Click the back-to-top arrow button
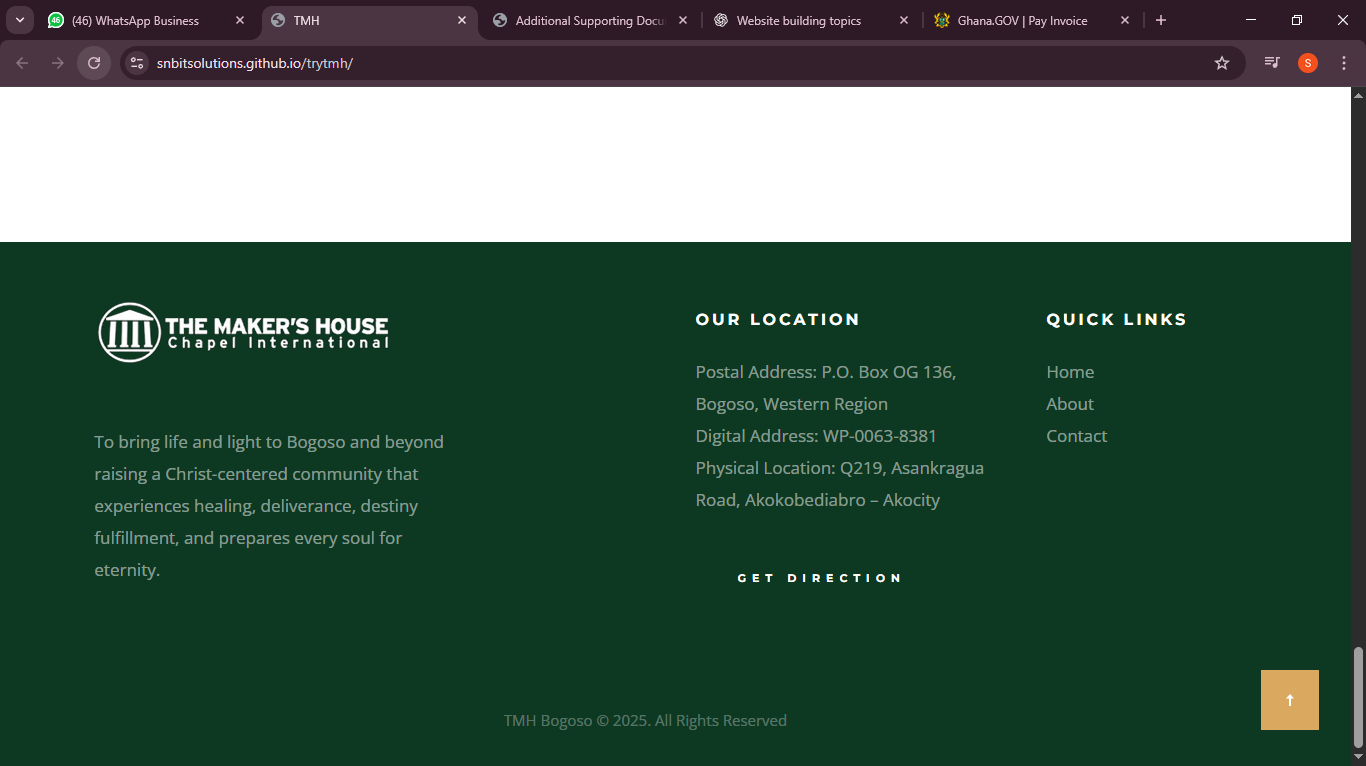 coord(1289,700)
